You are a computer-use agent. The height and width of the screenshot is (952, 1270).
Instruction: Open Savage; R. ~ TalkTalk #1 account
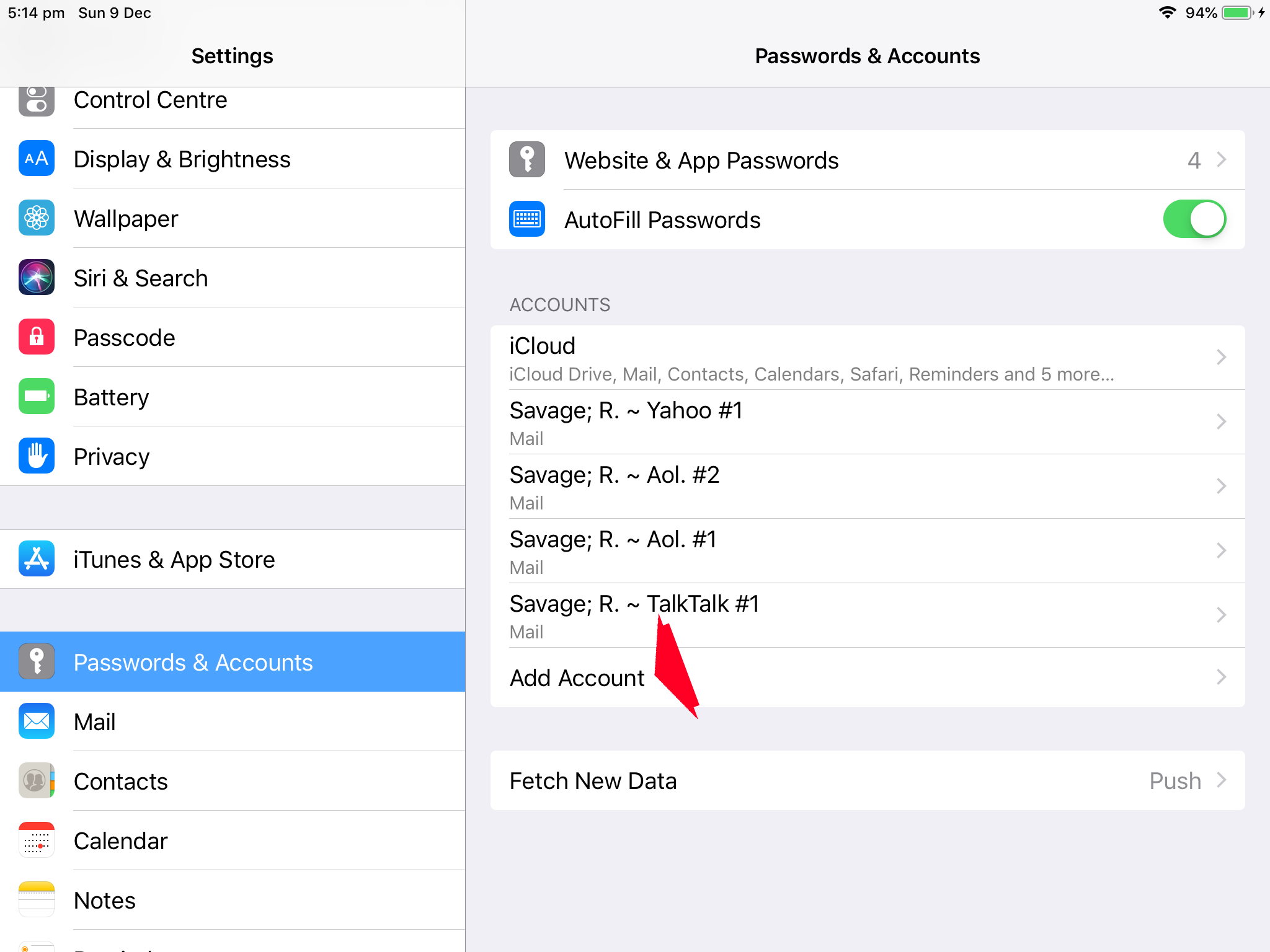click(867, 615)
